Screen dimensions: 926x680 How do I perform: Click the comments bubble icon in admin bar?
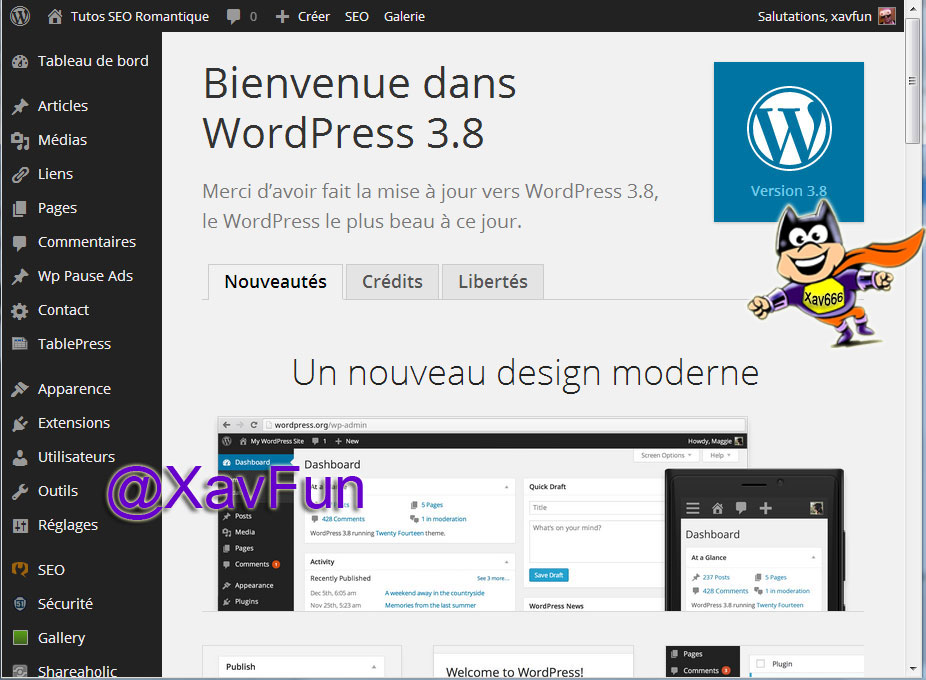click(234, 17)
